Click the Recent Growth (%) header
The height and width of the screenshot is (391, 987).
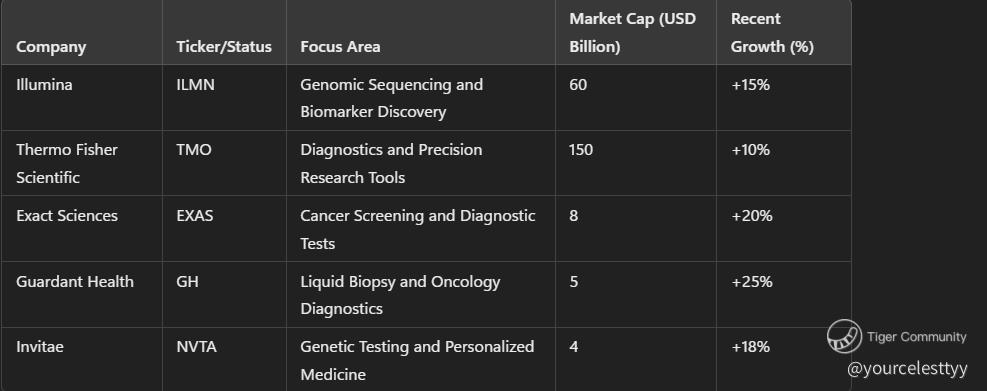click(x=772, y=33)
